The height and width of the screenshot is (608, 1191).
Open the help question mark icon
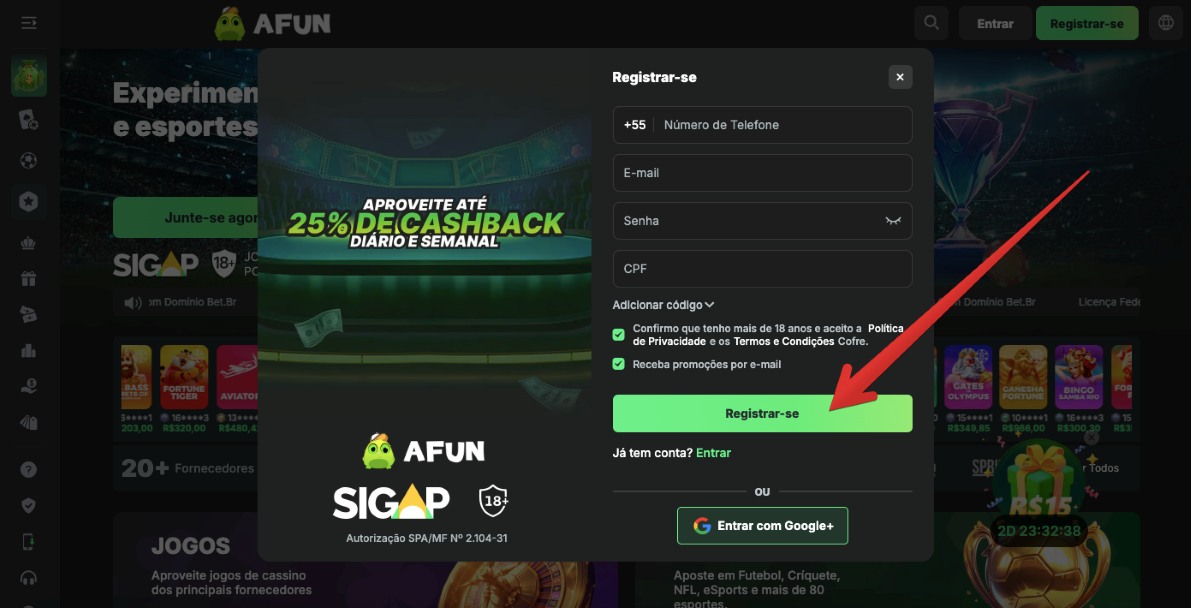point(29,468)
